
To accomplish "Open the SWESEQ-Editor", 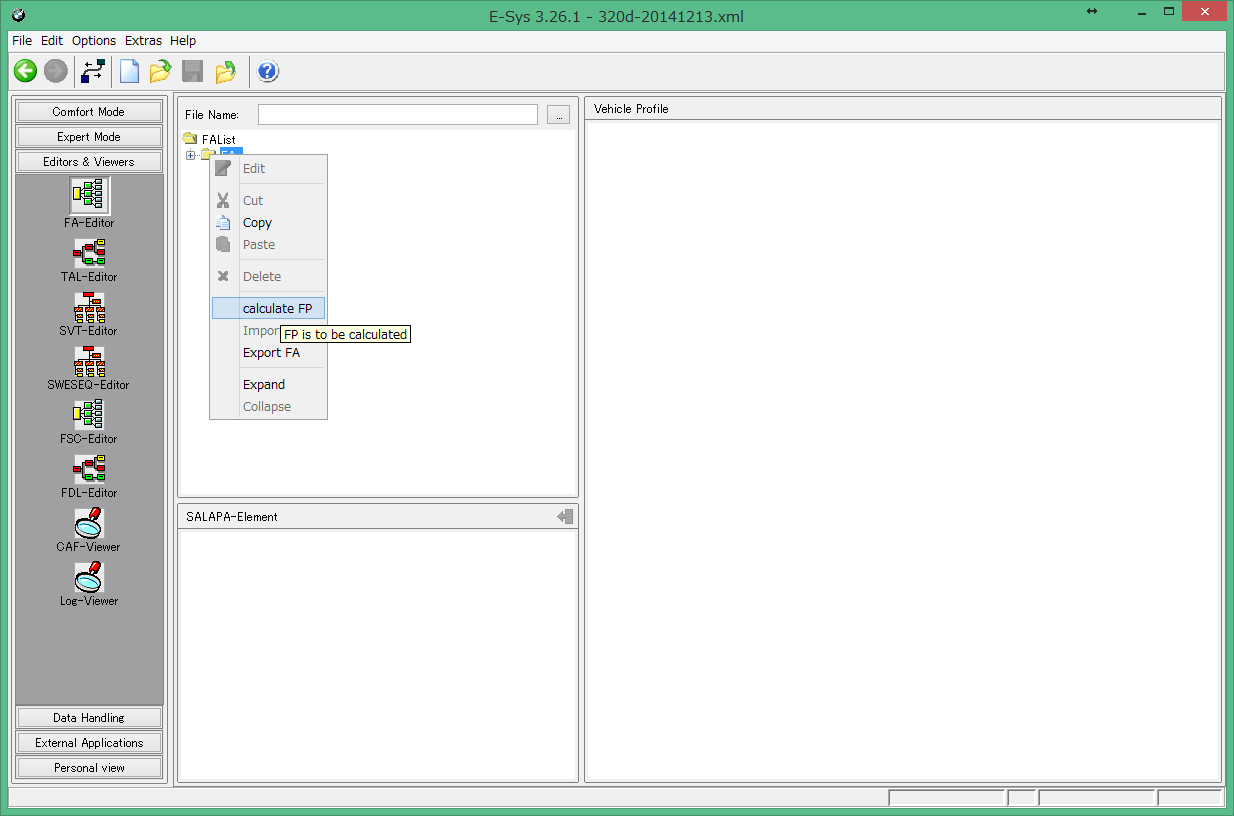I will tap(89, 360).
